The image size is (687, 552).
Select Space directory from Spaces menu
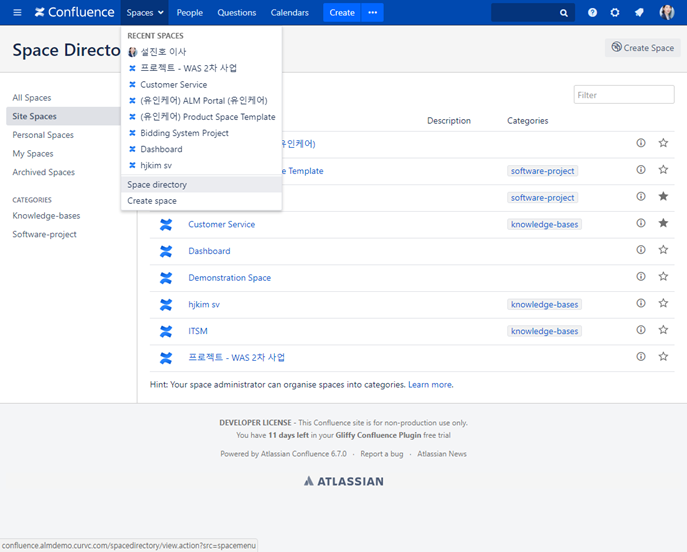tap(157, 185)
